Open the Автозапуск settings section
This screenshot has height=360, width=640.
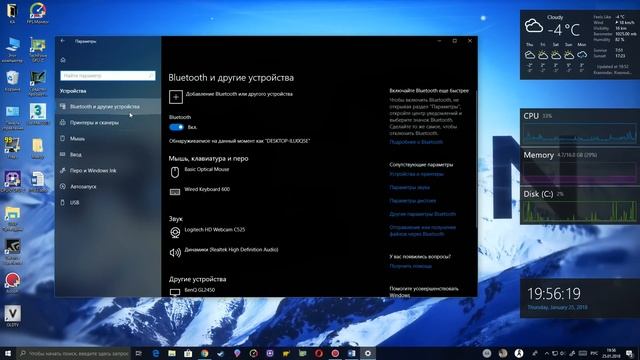(x=108, y=187)
